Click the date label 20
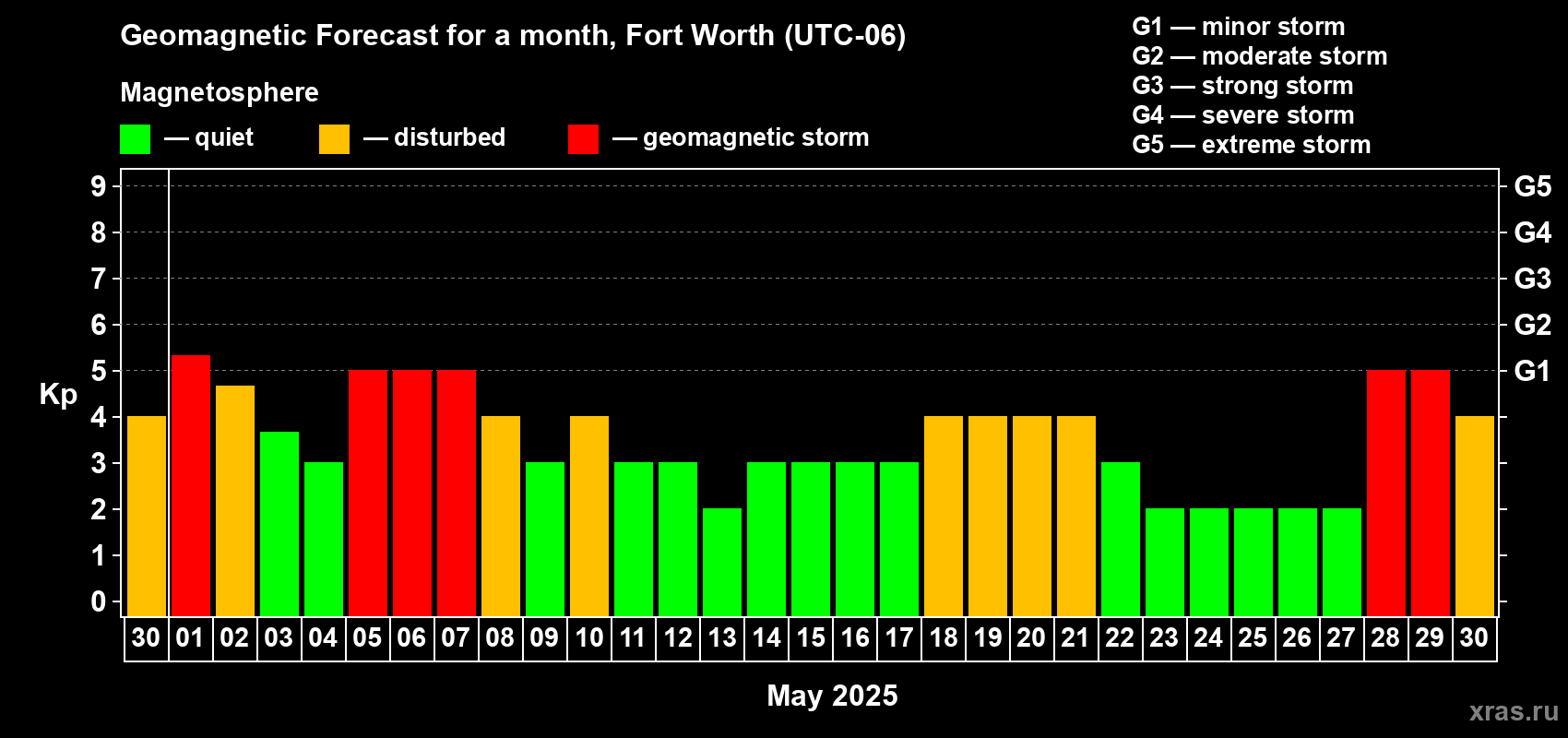Image resolution: width=1568 pixels, height=738 pixels. pos(1031,637)
